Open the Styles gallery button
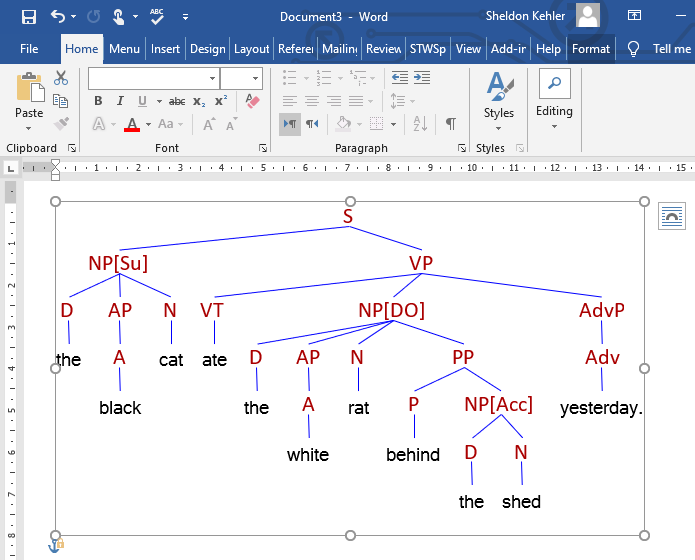The image size is (695, 560). click(499, 102)
